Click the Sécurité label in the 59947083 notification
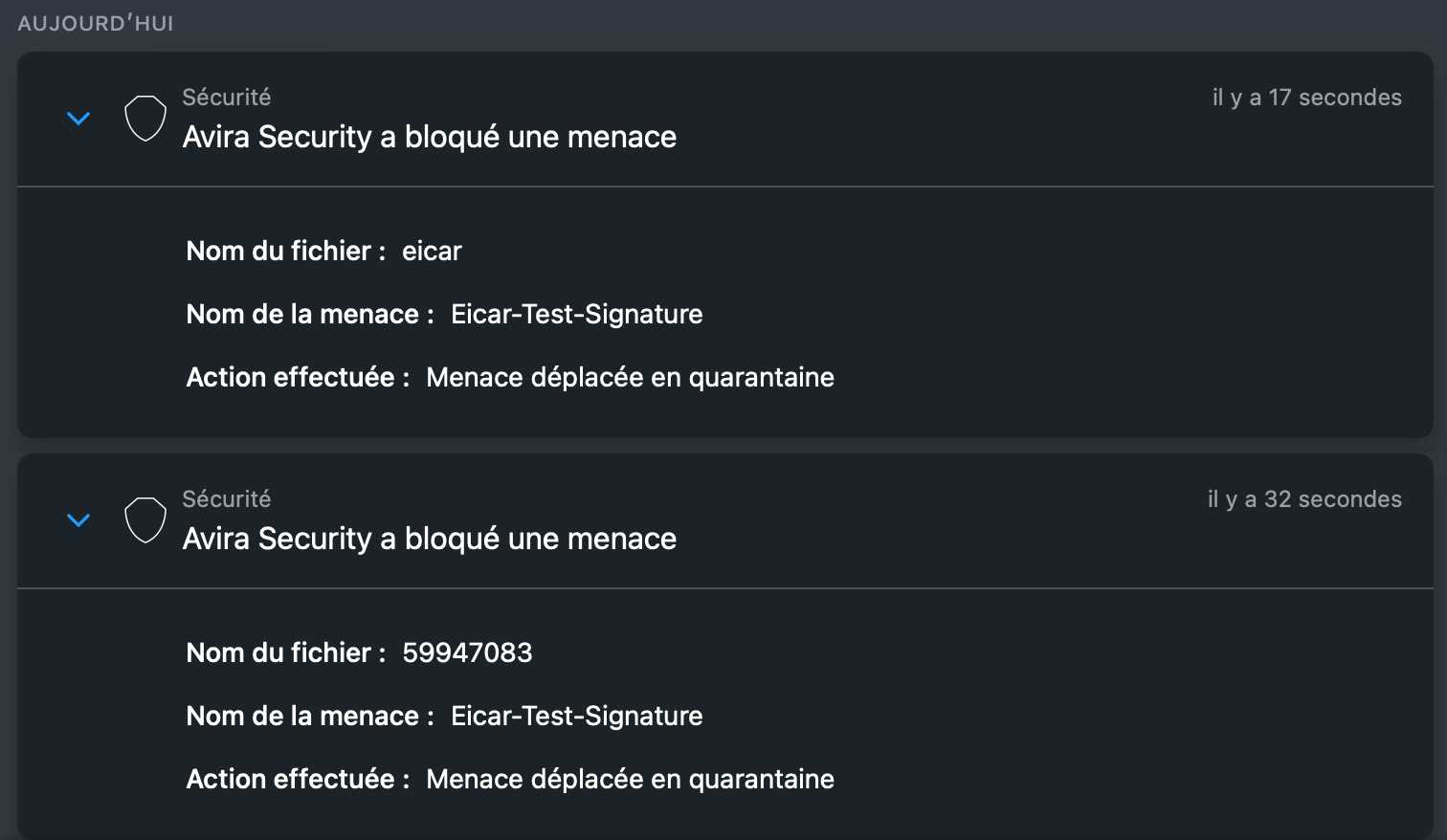The width and height of the screenshot is (1447, 840). [227, 499]
